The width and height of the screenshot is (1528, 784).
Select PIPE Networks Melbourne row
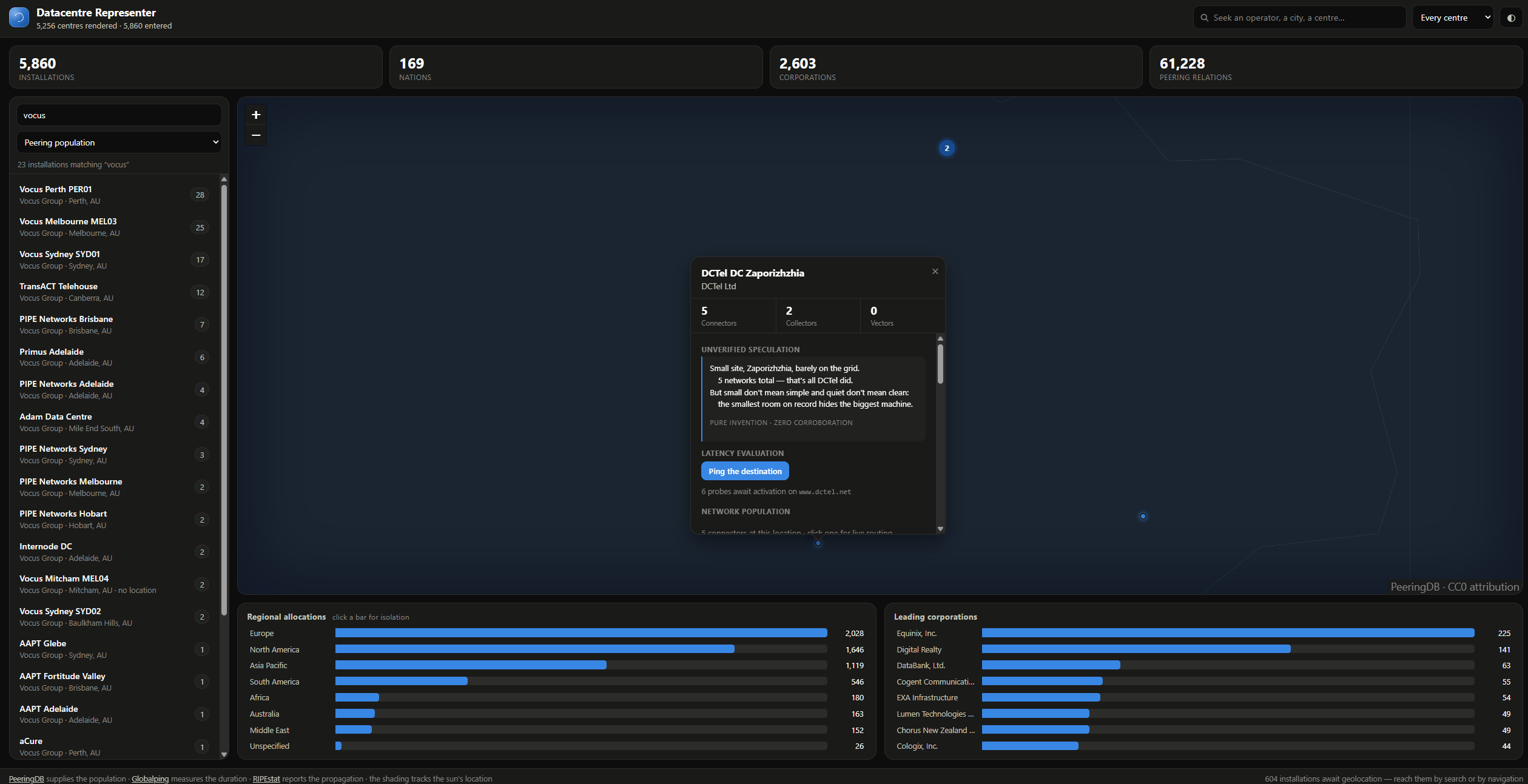pyautogui.click(x=115, y=487)
